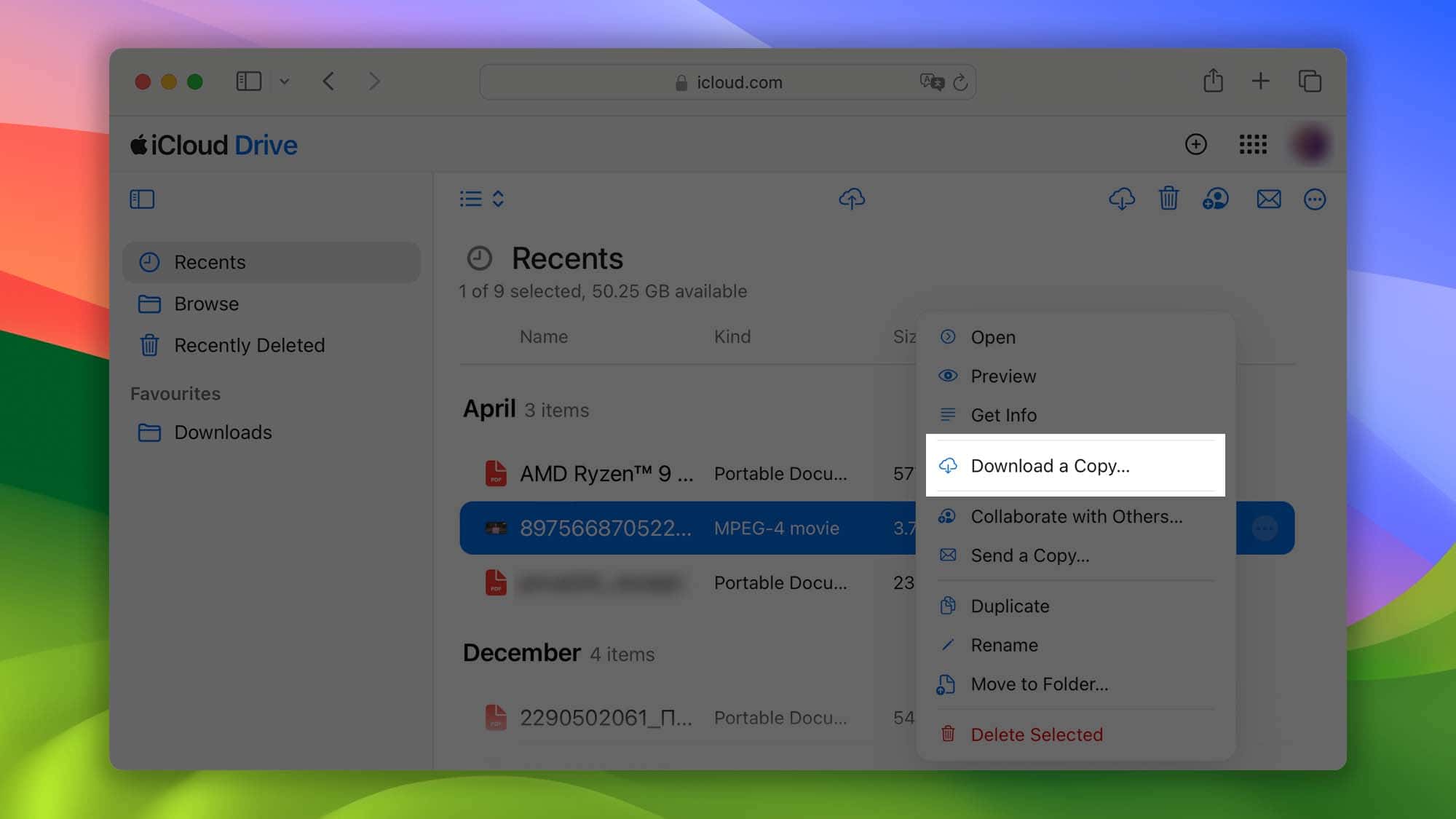Expand Safari sidebar options chevron
The height and width of the screenshot is (819, 1456).
[x=285, y=82]
